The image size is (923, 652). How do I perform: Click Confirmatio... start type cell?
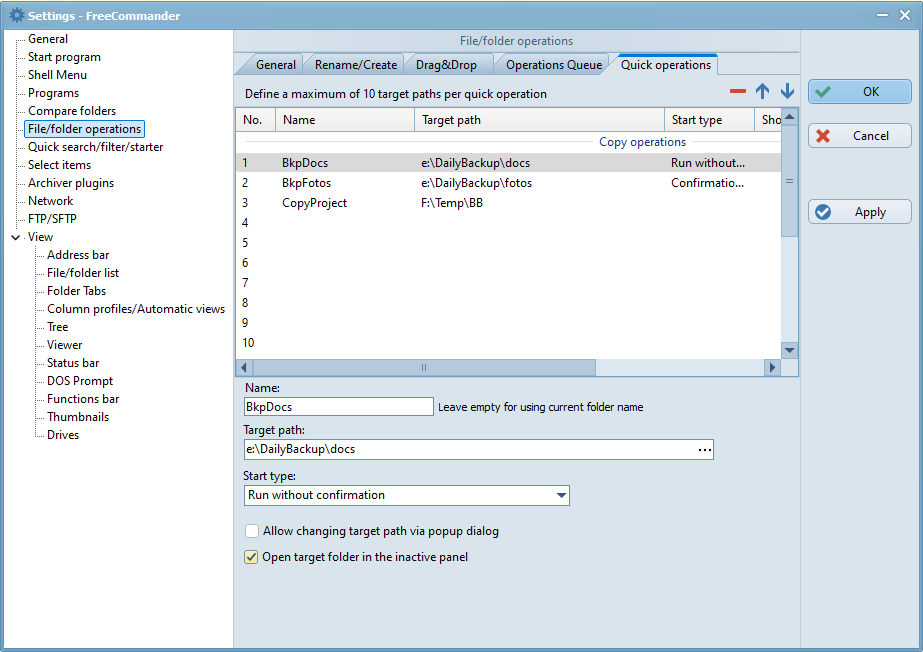708,183
